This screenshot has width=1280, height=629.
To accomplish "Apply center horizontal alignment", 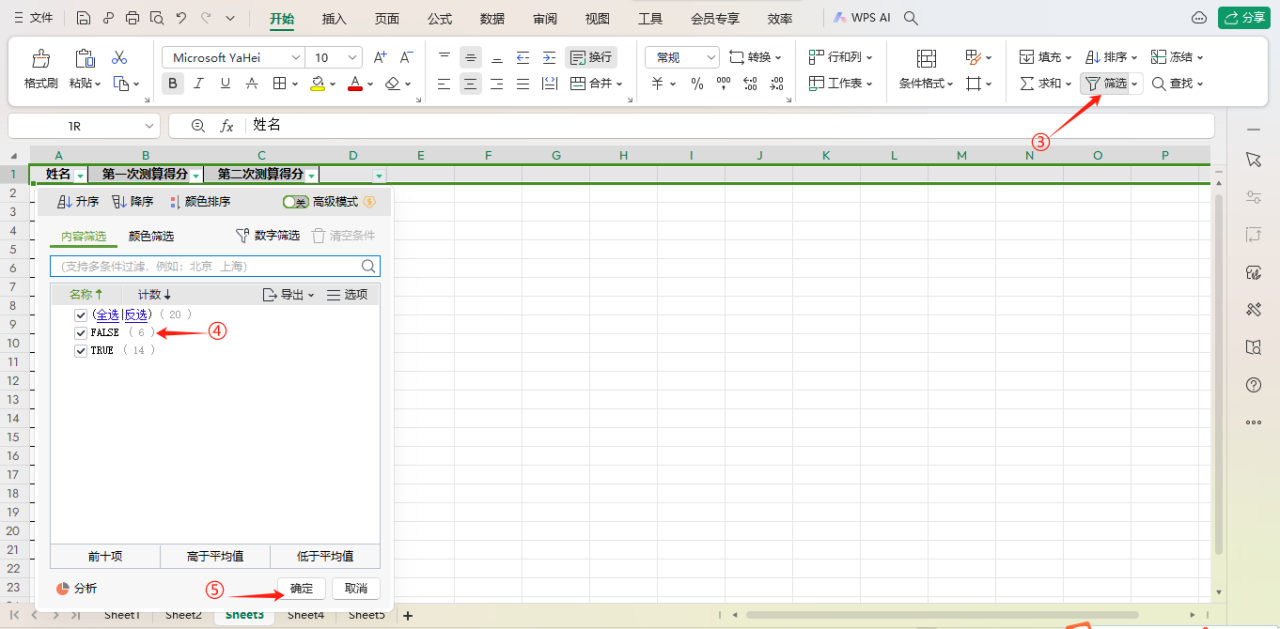I will (471, 84).
